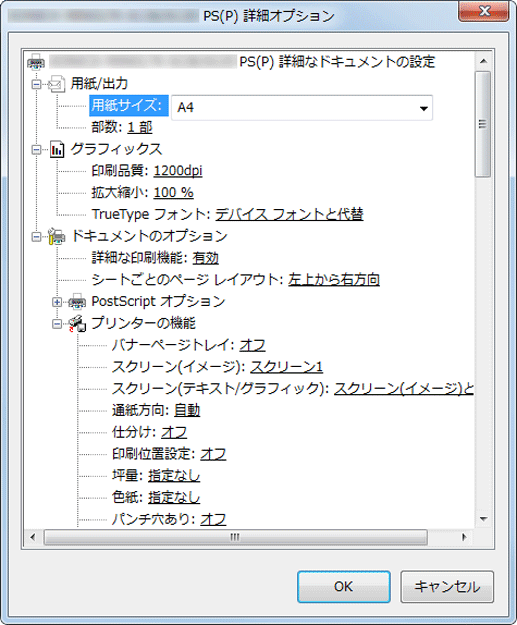Click the horizontal scrollbar right arrow
The image size is (517, 625).
(x=464, y=537)
